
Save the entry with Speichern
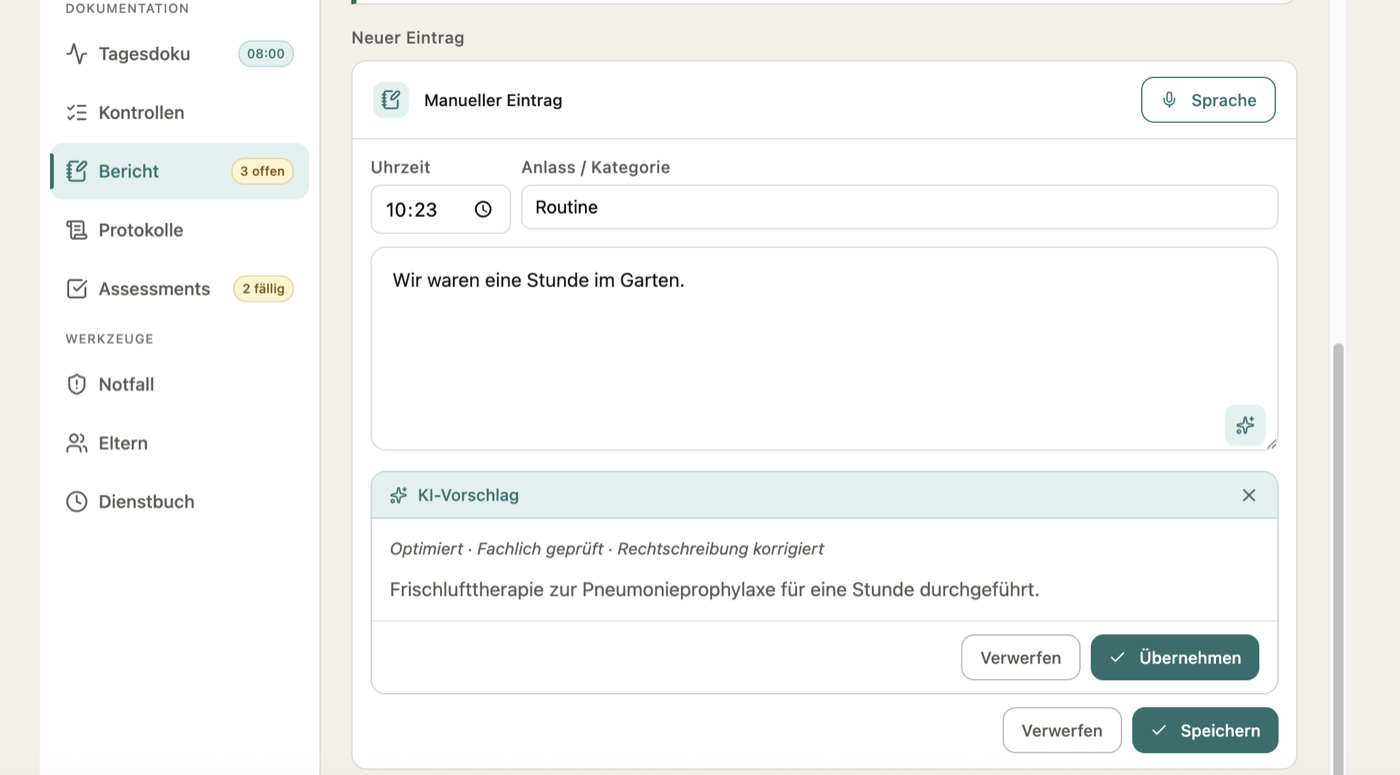tap(1205, 730)
